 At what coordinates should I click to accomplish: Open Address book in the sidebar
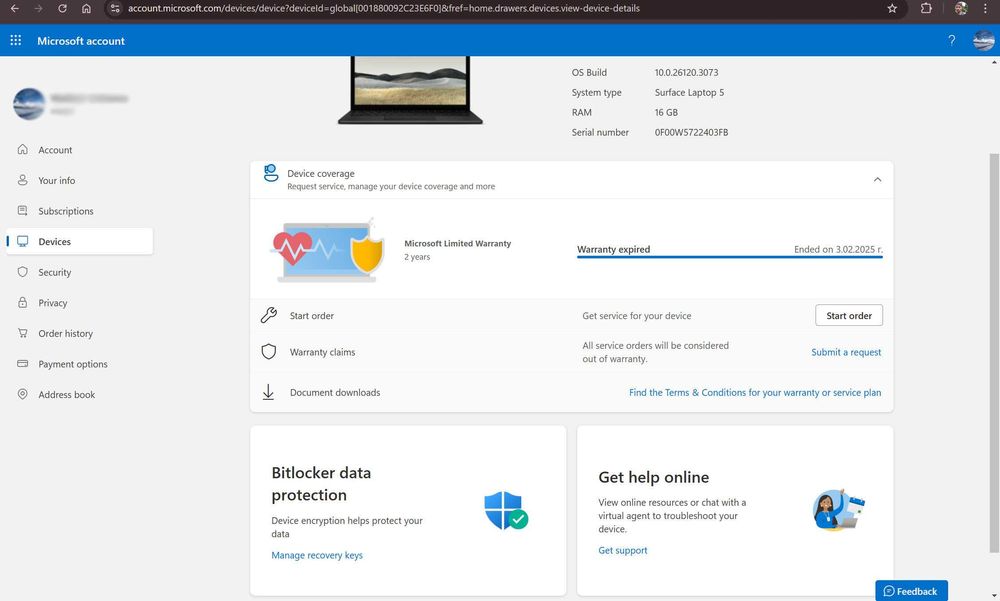pyautogui.click(x=80, y=394)
